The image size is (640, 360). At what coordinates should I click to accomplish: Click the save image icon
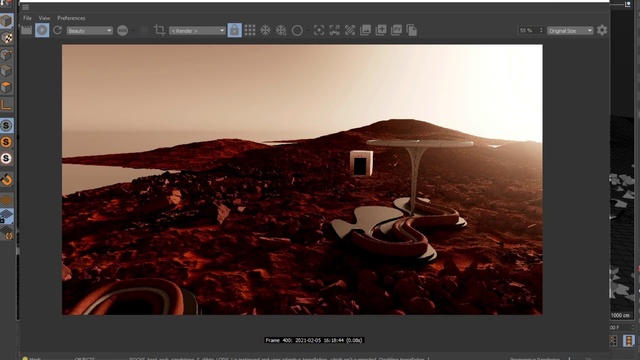(365, 30)
